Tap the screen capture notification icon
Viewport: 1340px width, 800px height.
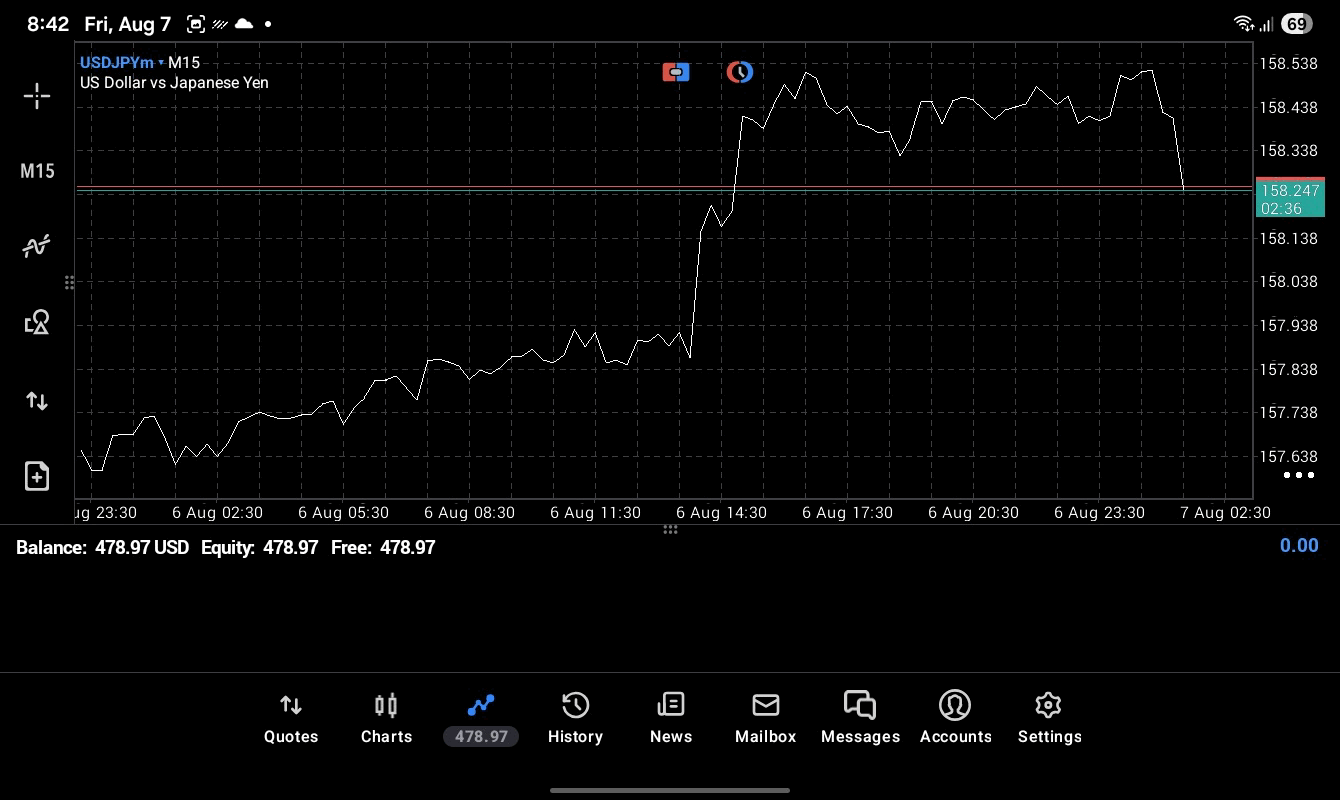point(196,24)
